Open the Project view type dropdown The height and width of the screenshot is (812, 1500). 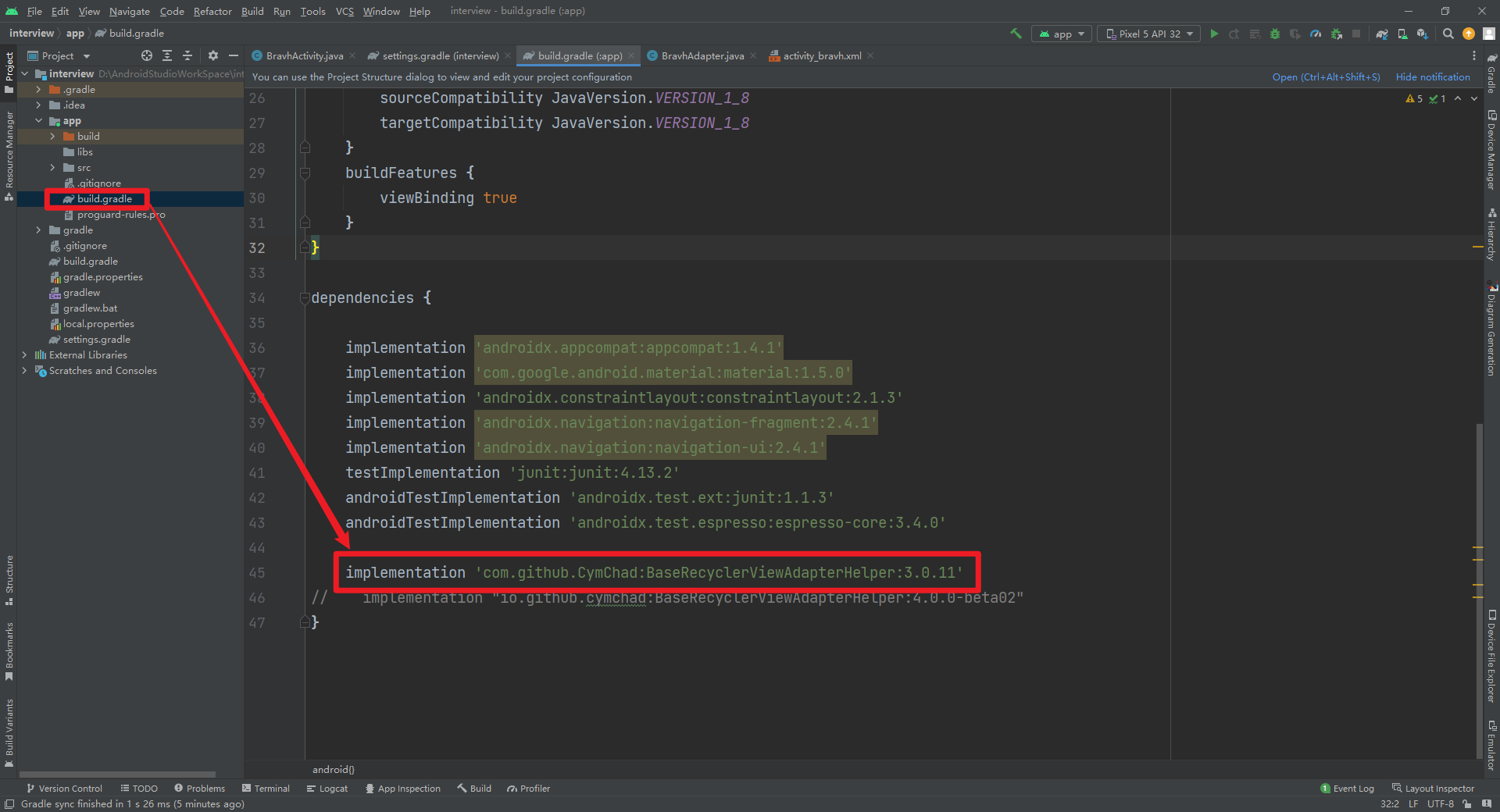coord(59,55)
